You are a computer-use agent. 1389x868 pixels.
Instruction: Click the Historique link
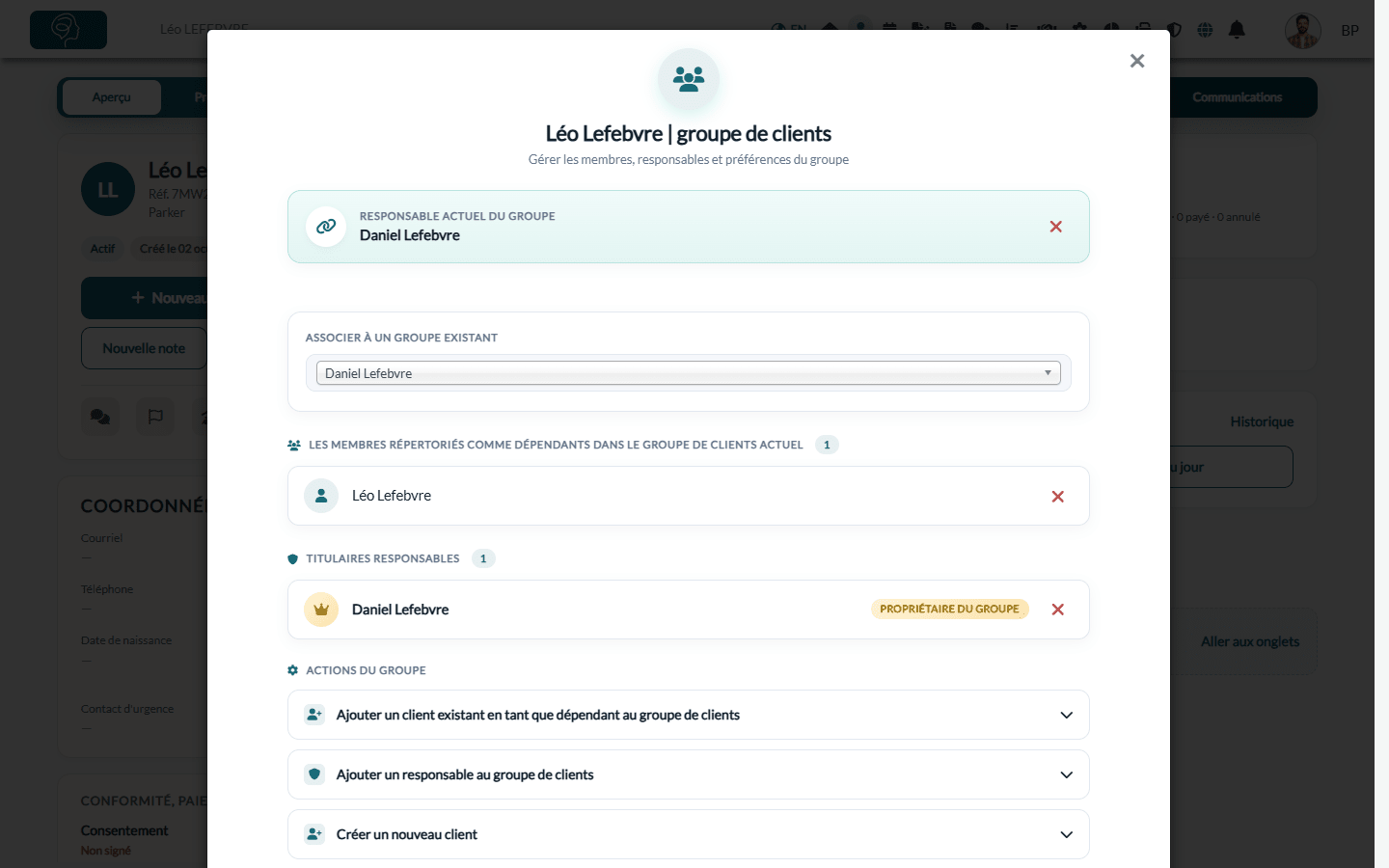(x=1262, y=421)
